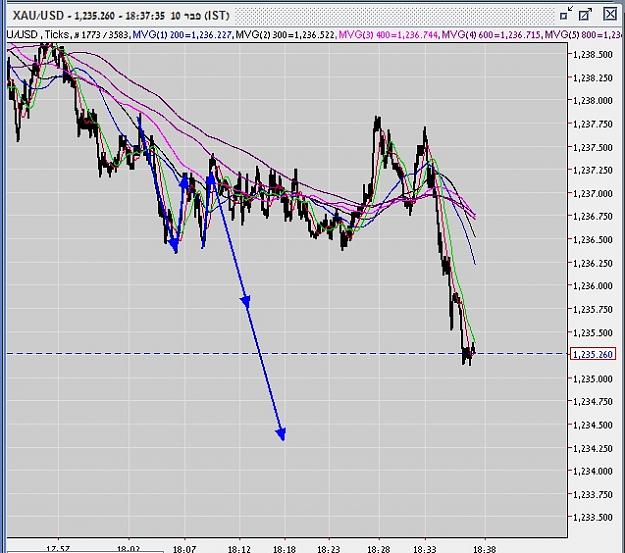Screen dimensions: 625x553
Task: Click the 1,237.250 price axis label
Action: (x=593, y=170)
